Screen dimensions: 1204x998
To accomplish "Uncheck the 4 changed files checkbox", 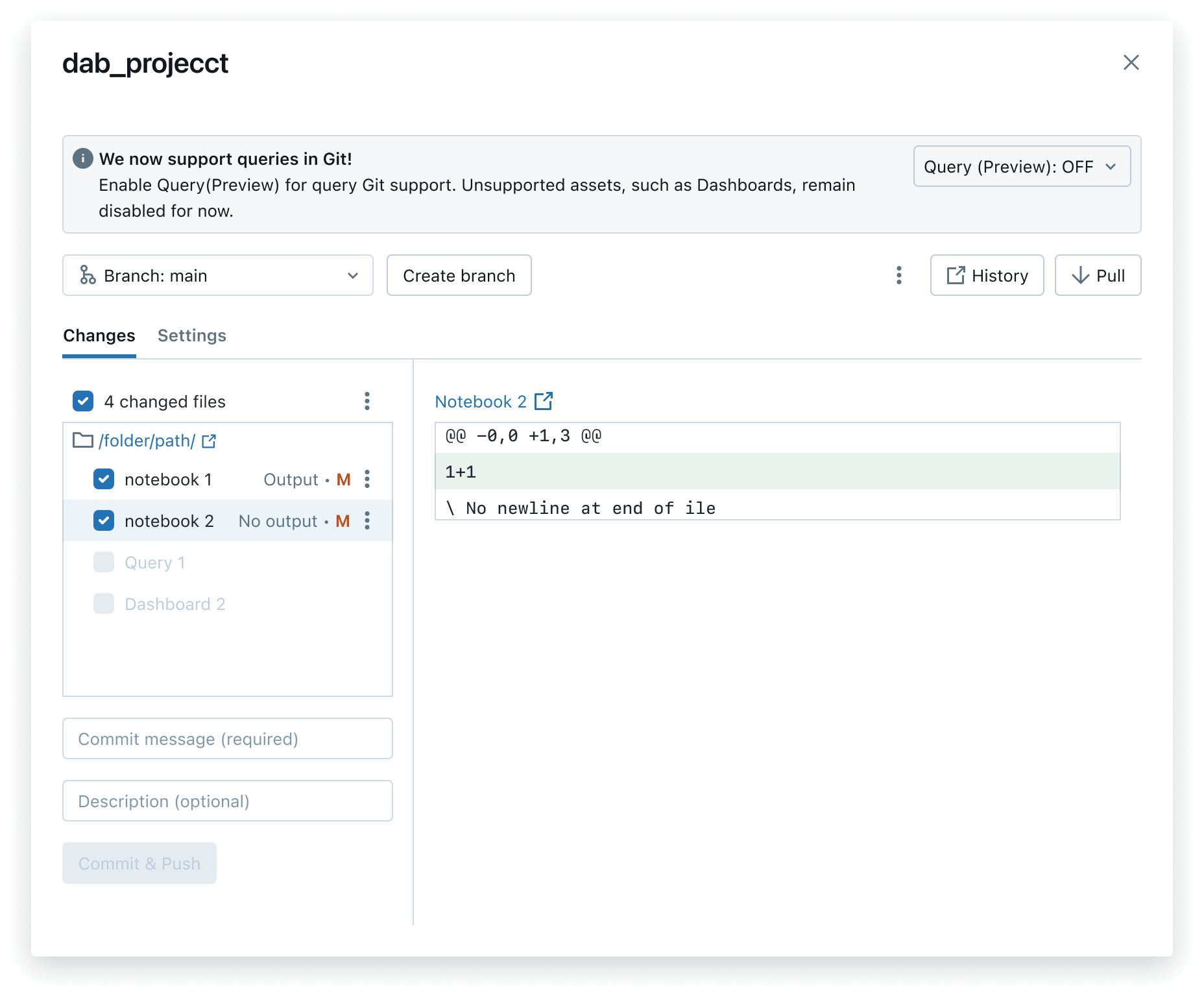I will 83,401.
